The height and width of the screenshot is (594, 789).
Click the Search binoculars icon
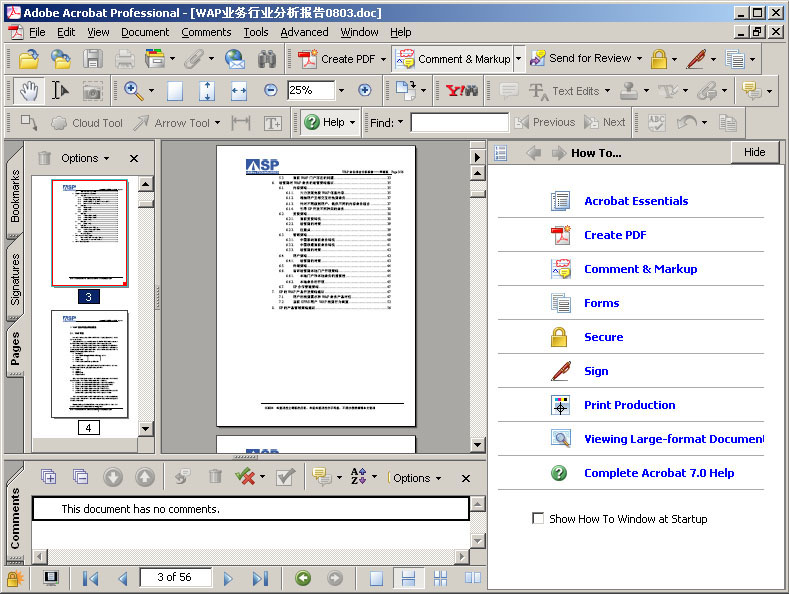pyautogui.click(x=267, y=59)
